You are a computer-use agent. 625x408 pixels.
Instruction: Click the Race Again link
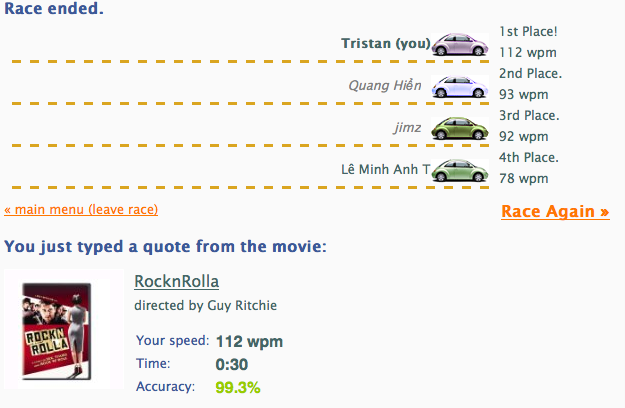[x=554, y=211]
